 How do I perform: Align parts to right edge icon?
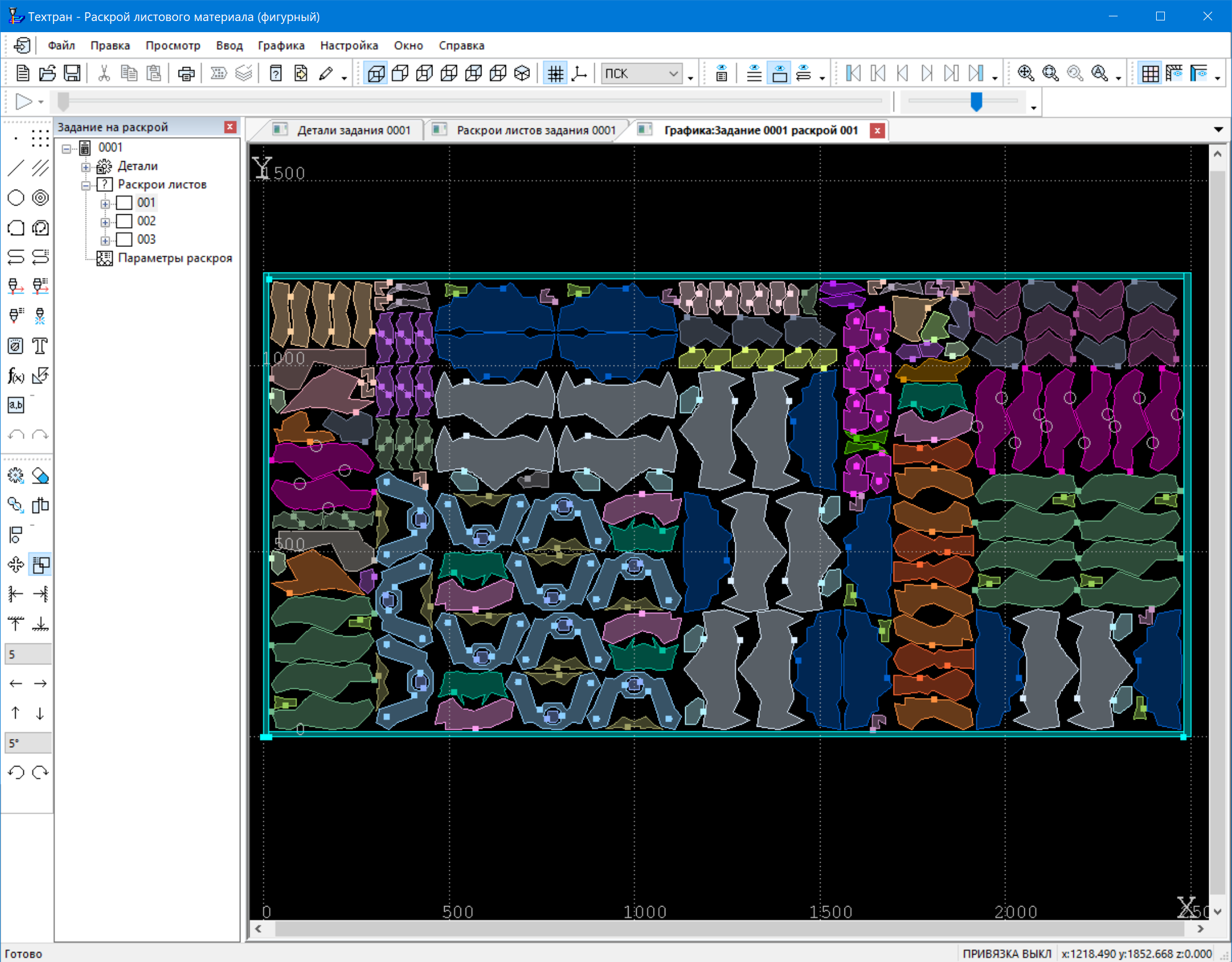[40, 594]
